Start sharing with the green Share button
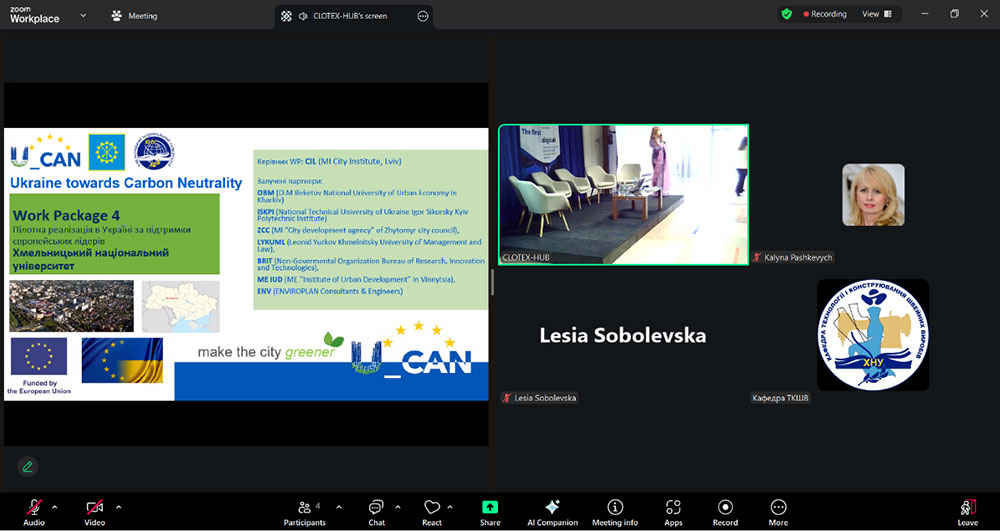This screenshot has width=1000, height=531. (490, 511)
